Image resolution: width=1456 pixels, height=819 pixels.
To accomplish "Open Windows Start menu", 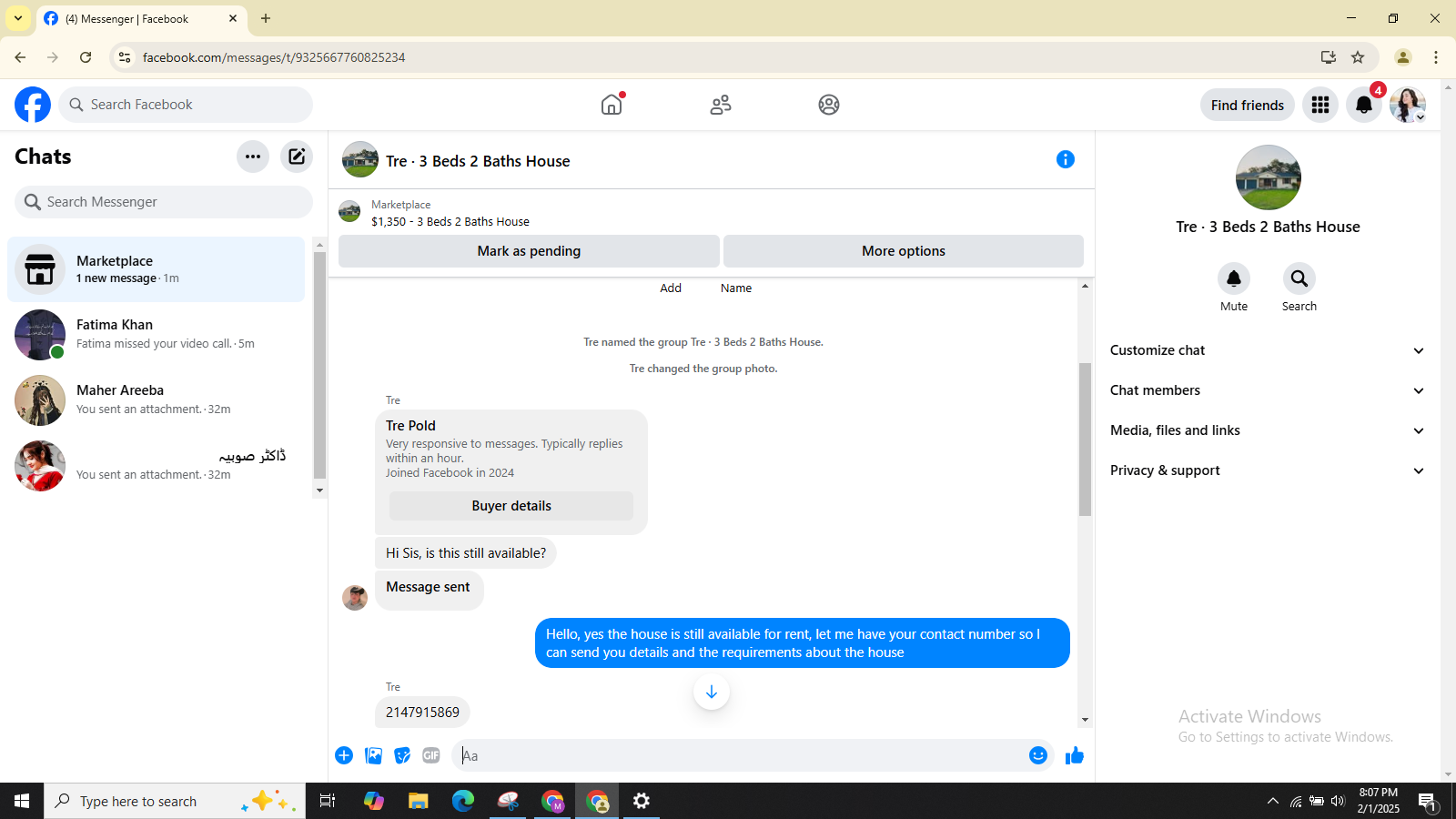I will point(22,801).
